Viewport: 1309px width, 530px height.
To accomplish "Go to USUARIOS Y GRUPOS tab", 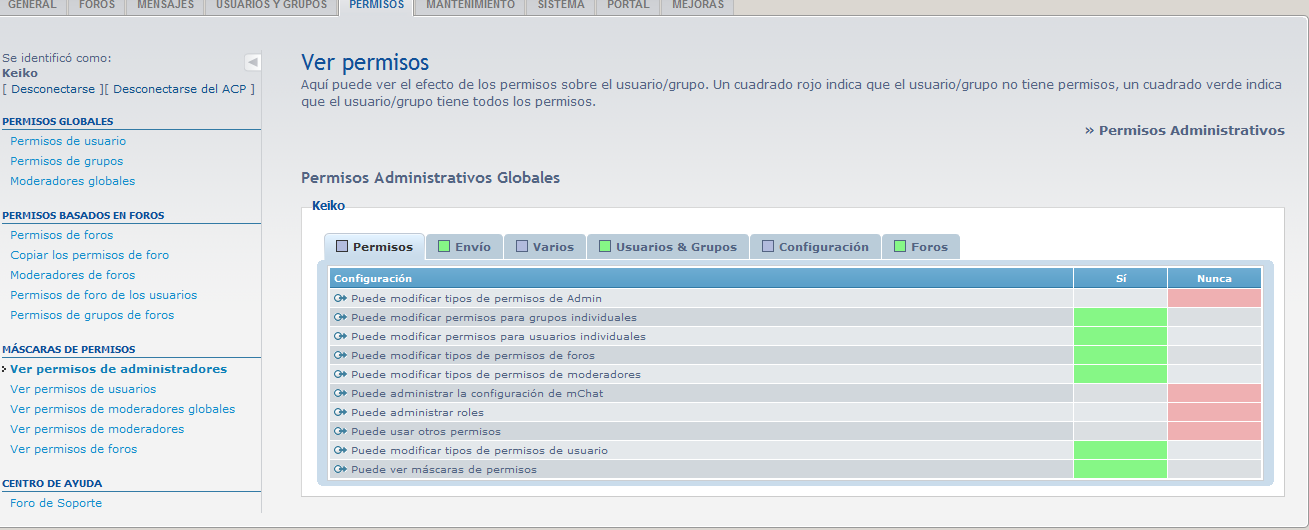I will (271, 6).
